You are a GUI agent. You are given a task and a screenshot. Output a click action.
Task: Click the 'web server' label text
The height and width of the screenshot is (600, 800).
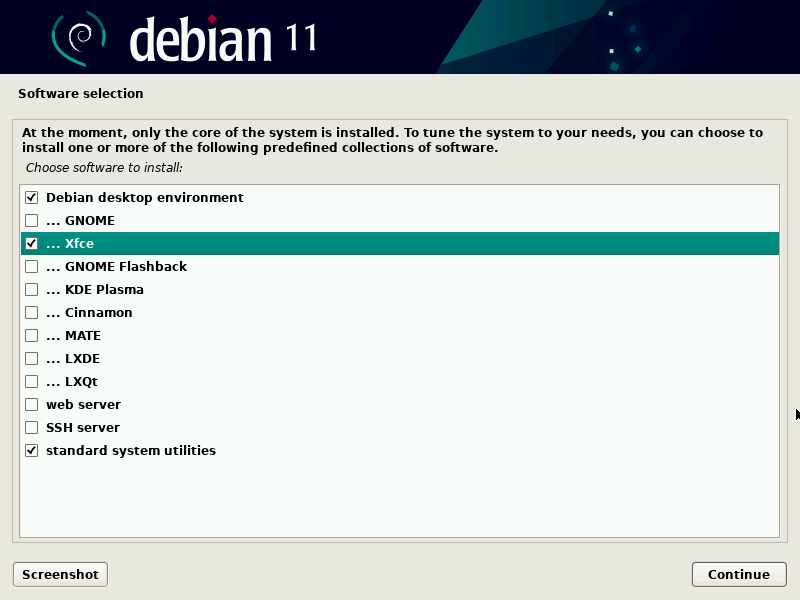coord(84,405)
